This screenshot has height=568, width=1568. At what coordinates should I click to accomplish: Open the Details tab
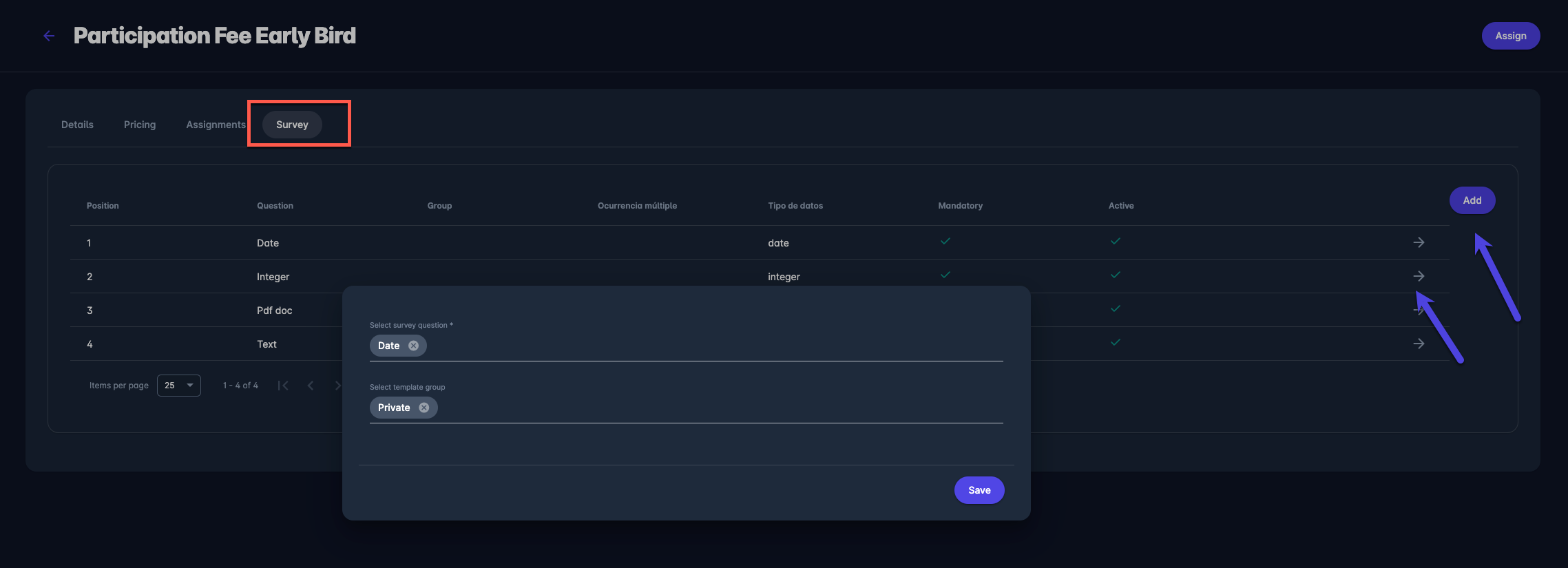tap(77, 125)
